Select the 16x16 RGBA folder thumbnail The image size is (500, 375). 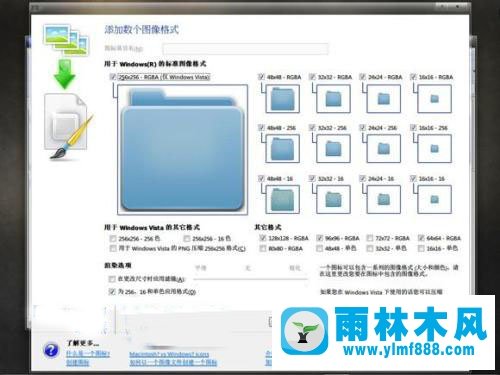point(434,99)
